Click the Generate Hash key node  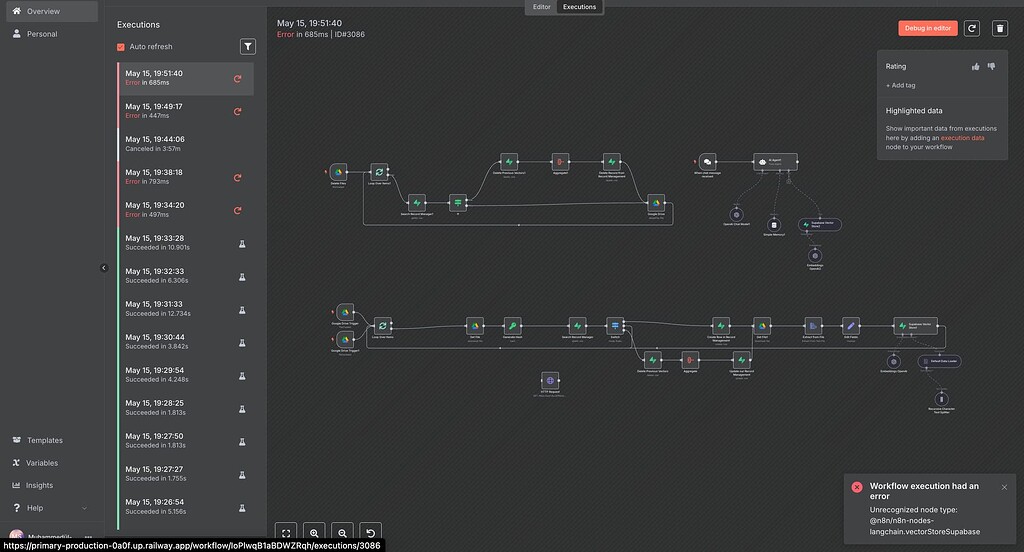pyautogui.click(x=512, y=326)
